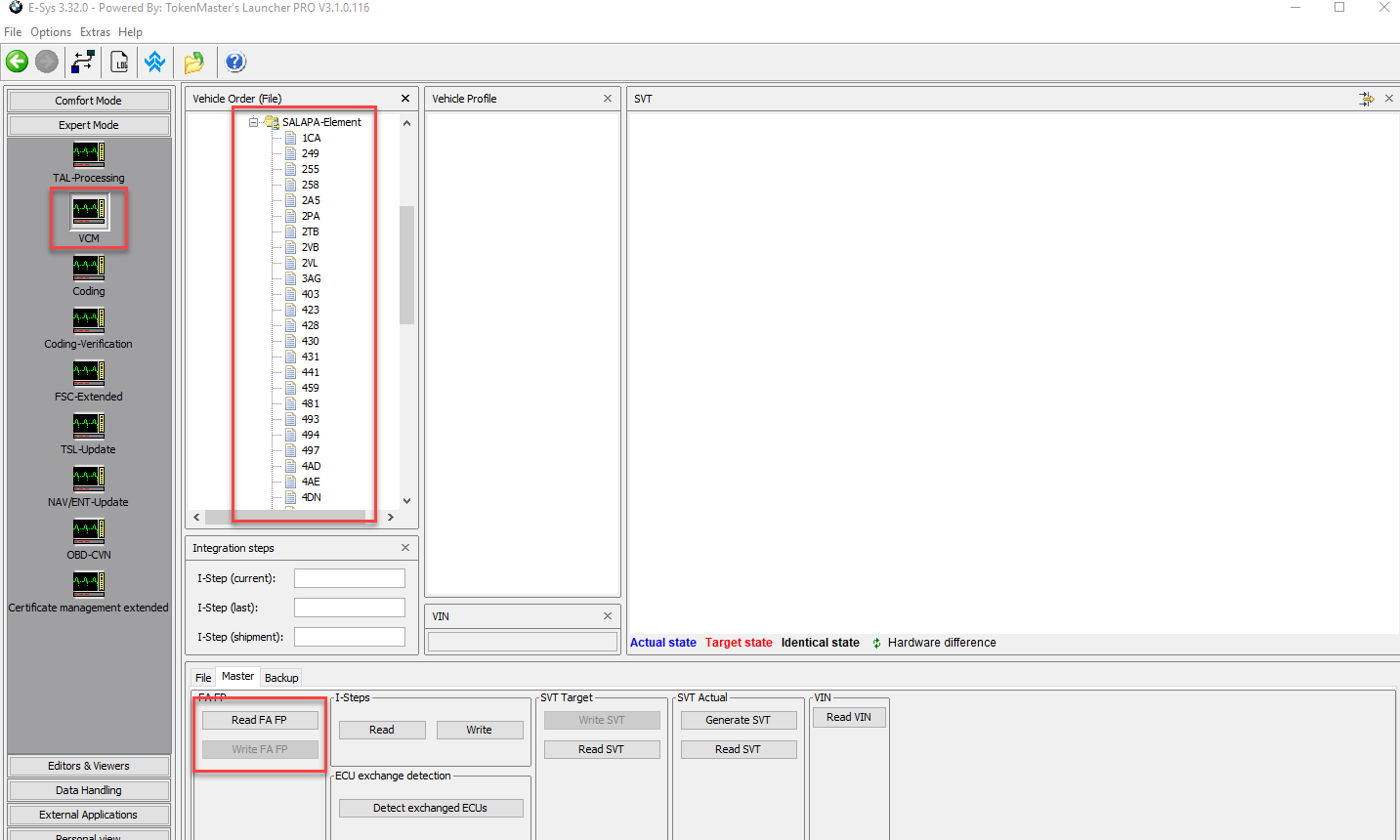This screenshot has height=840, width=1400.
Task: Open the LOG viewer icon
Action: 119,61
